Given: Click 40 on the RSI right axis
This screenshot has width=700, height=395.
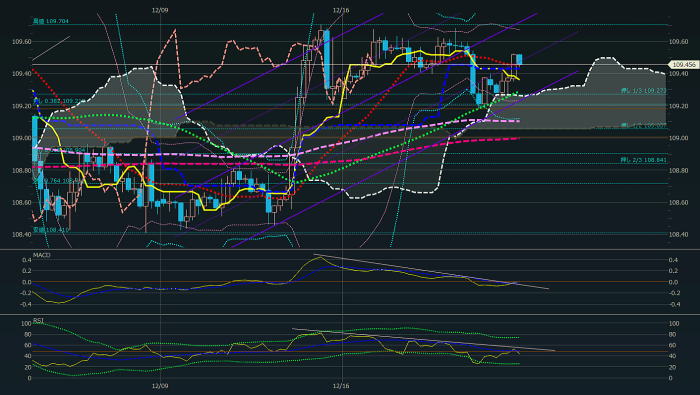Looking at the screenshot, I should click(673, 356).
